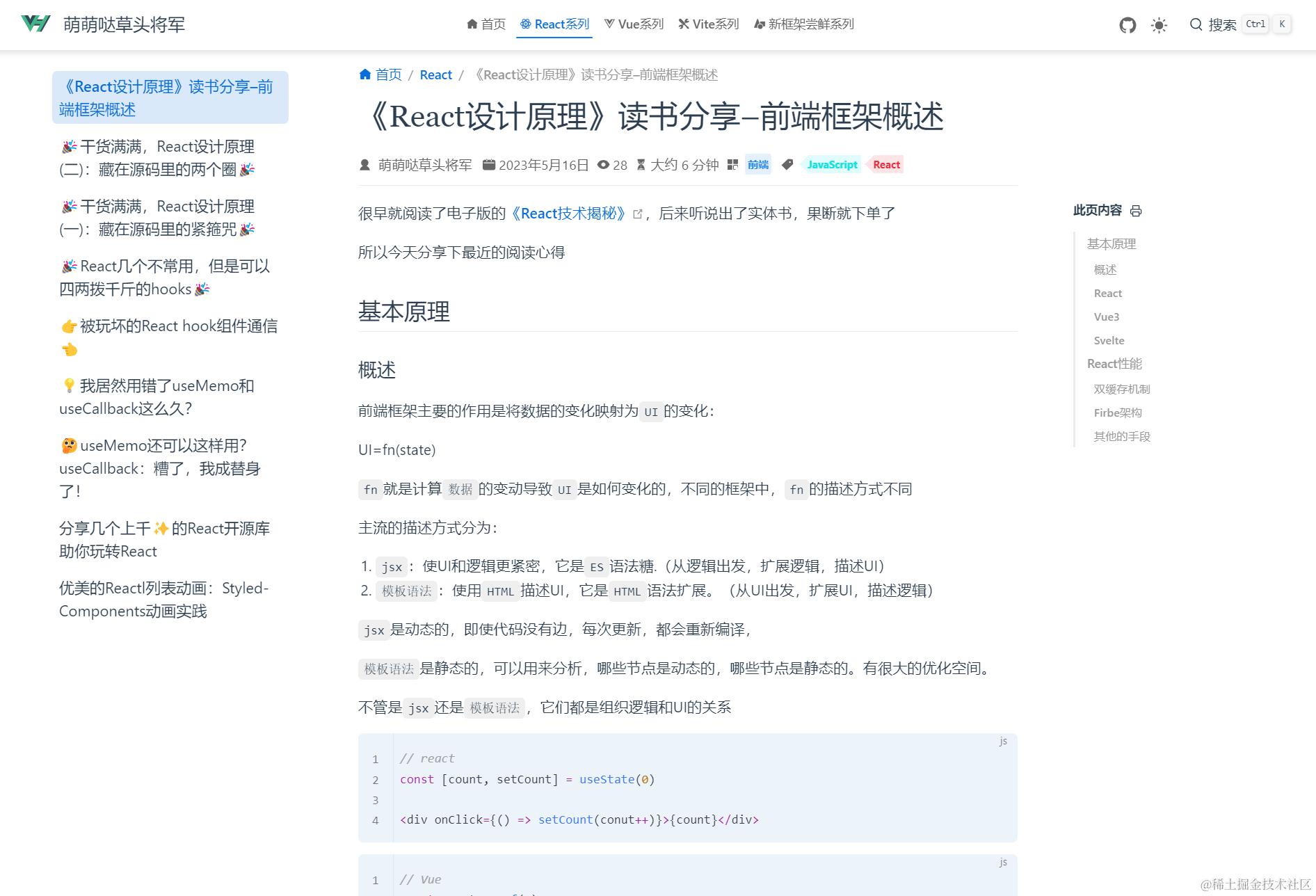Screen dimensions: 1316x896
Task: Jump to Firbe架构 in page contents
Action: [1117, 413]
